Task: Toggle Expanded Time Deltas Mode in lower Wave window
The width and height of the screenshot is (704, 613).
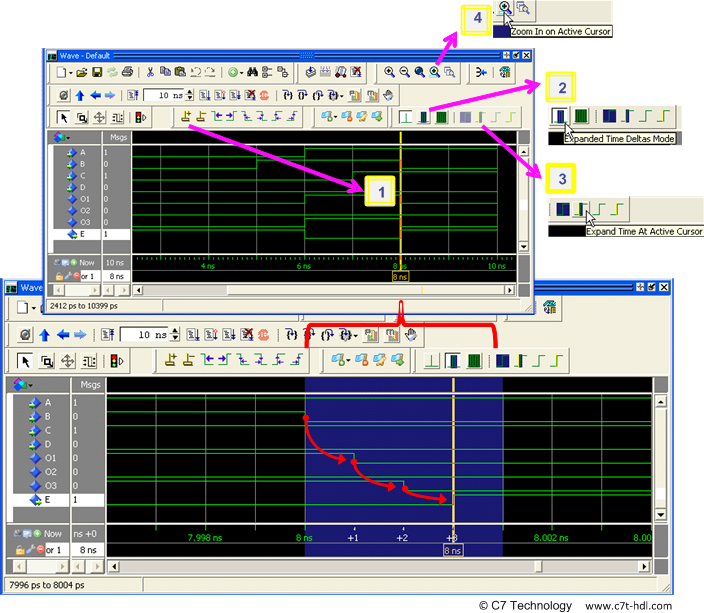Action: pyautogui.click(x=453, y=361)
